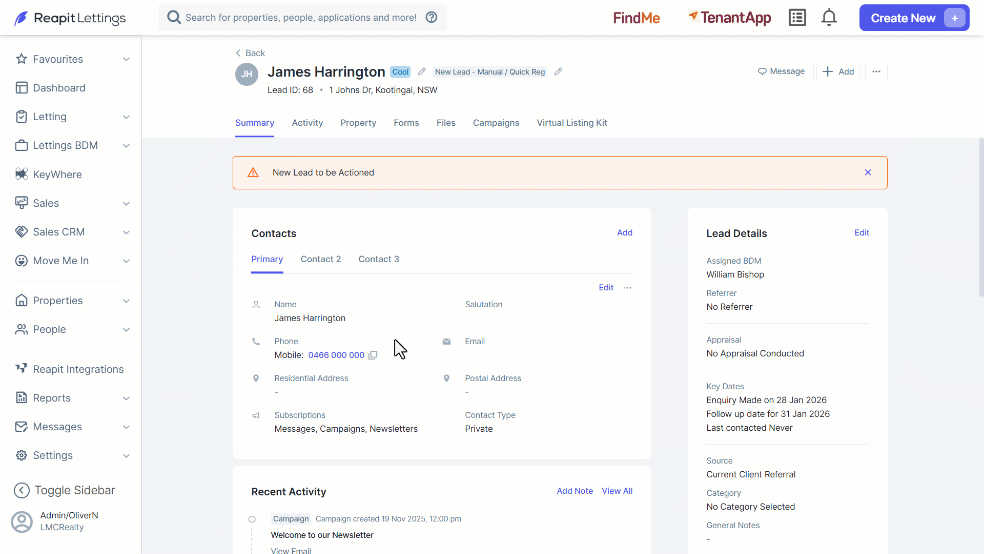
Task: Copy mobile number 0466 000 000 icon
Action: (x=373, y=355)
